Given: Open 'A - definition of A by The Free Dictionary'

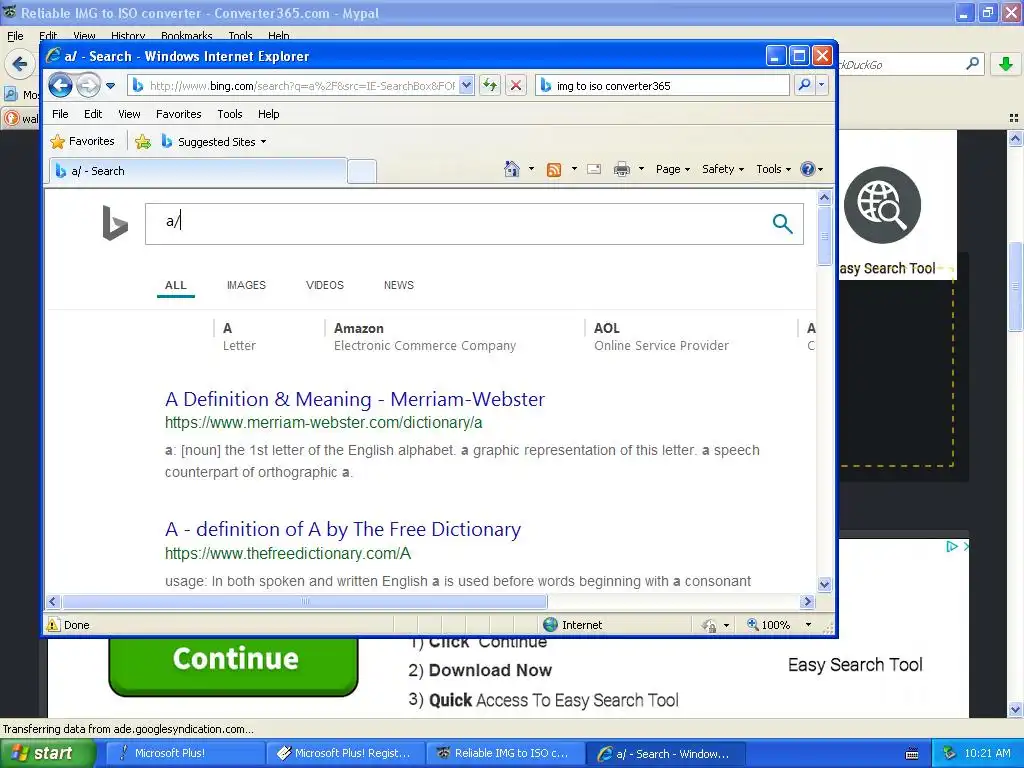Looking at the screenshot, I should point(343,529).
